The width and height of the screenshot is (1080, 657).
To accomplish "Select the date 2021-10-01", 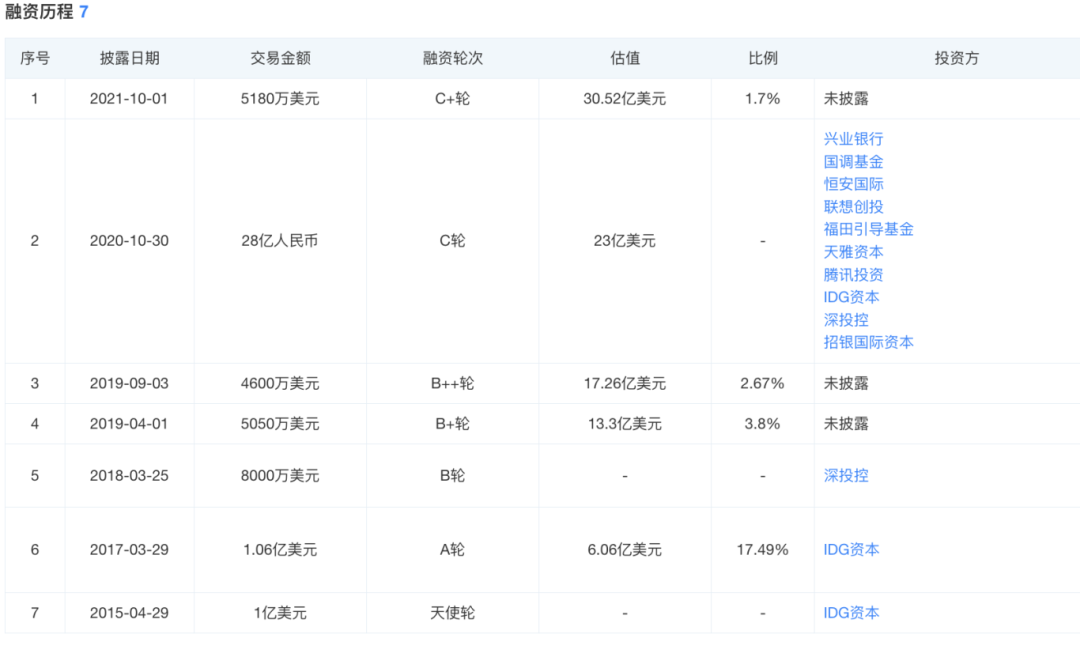I will coord(129,98).
